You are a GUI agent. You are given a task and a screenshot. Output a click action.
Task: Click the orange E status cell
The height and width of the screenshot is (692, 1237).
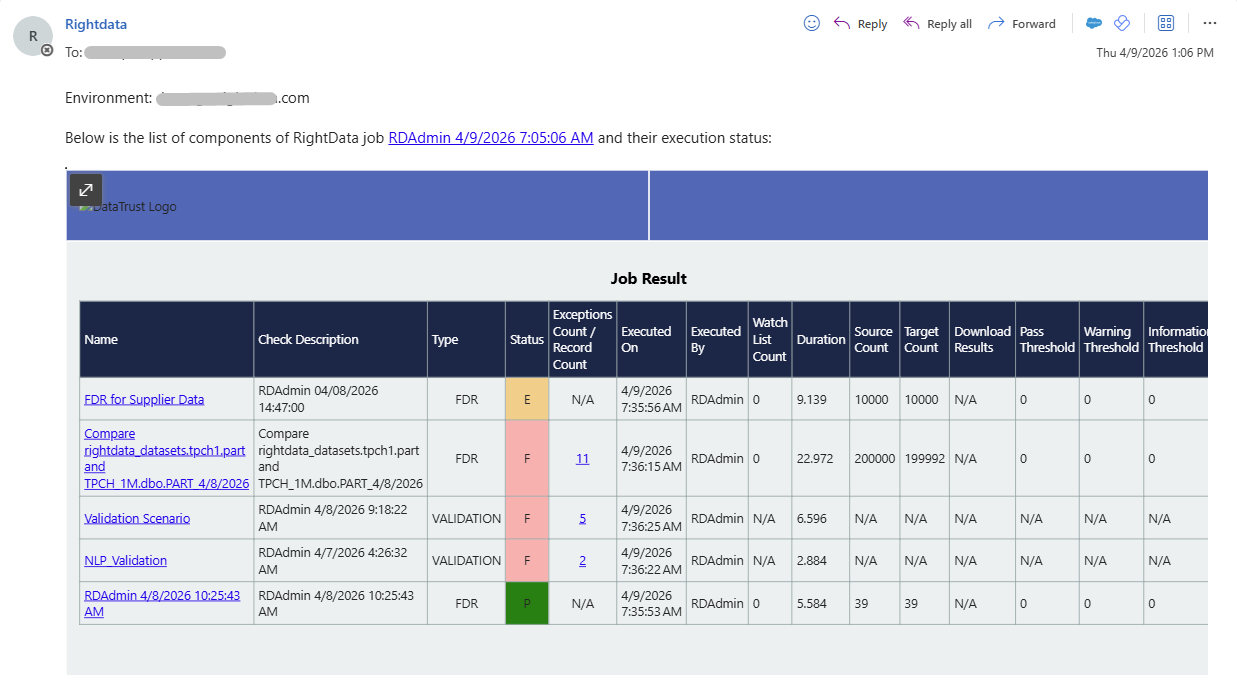pos(527,399)
